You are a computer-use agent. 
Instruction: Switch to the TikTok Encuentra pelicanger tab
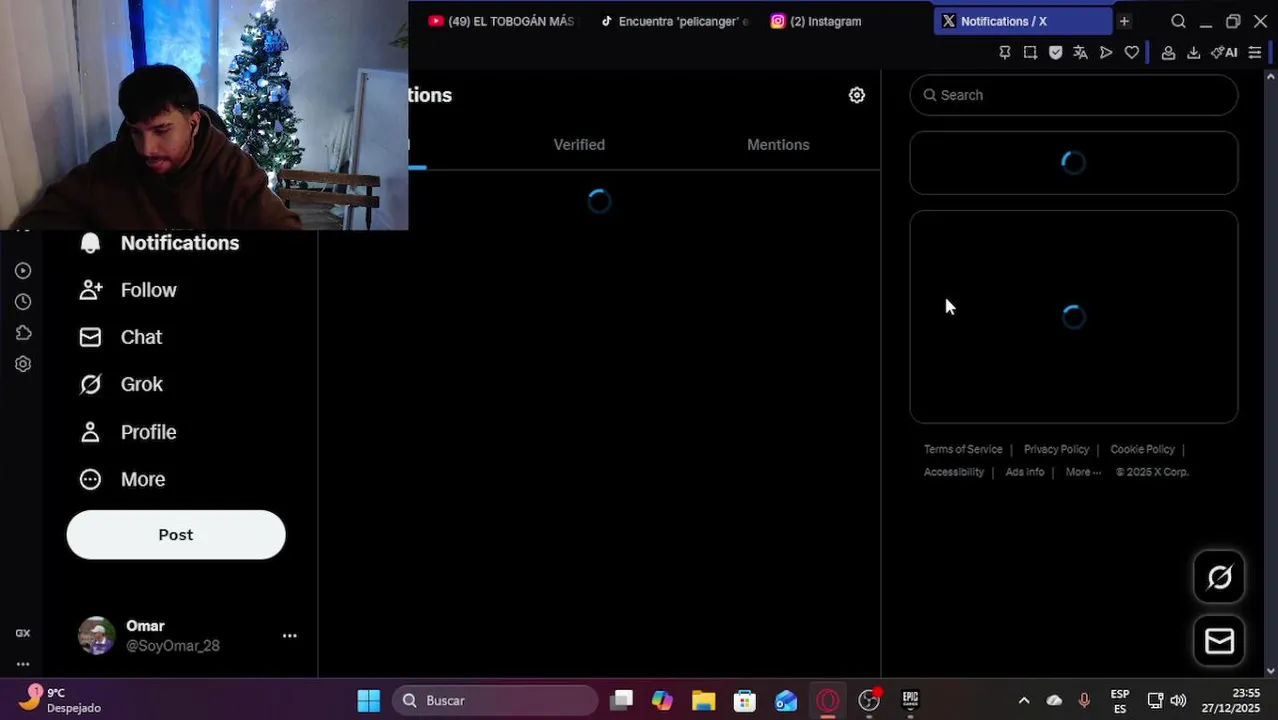click(675, 21)
